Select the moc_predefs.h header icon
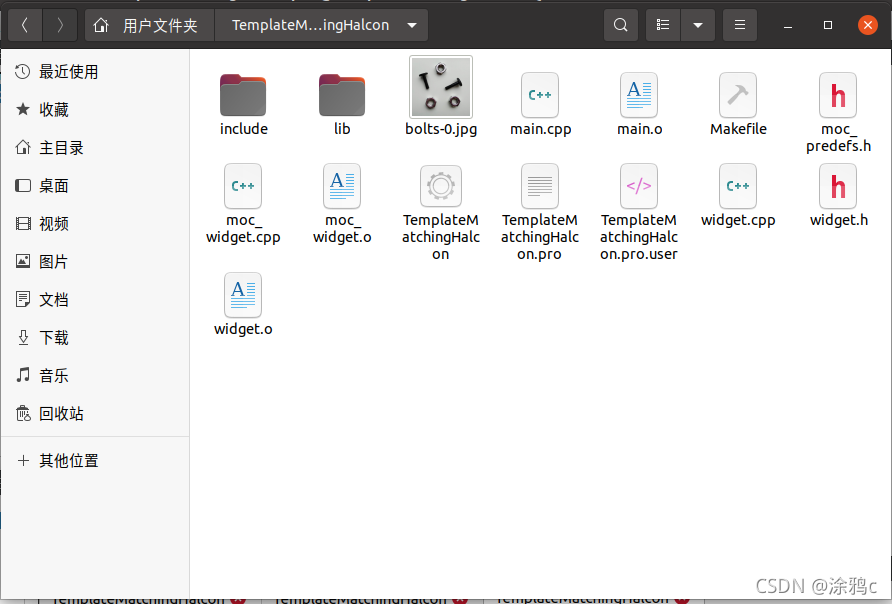 point(837,95)
